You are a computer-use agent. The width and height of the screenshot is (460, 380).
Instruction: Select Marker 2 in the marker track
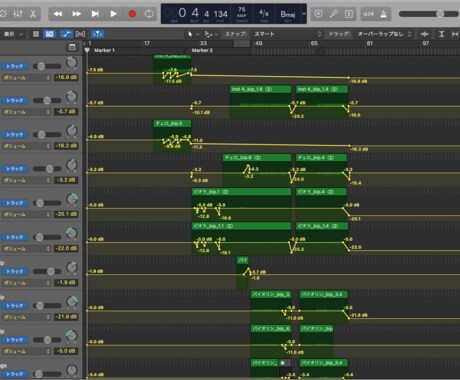point(202,50)
